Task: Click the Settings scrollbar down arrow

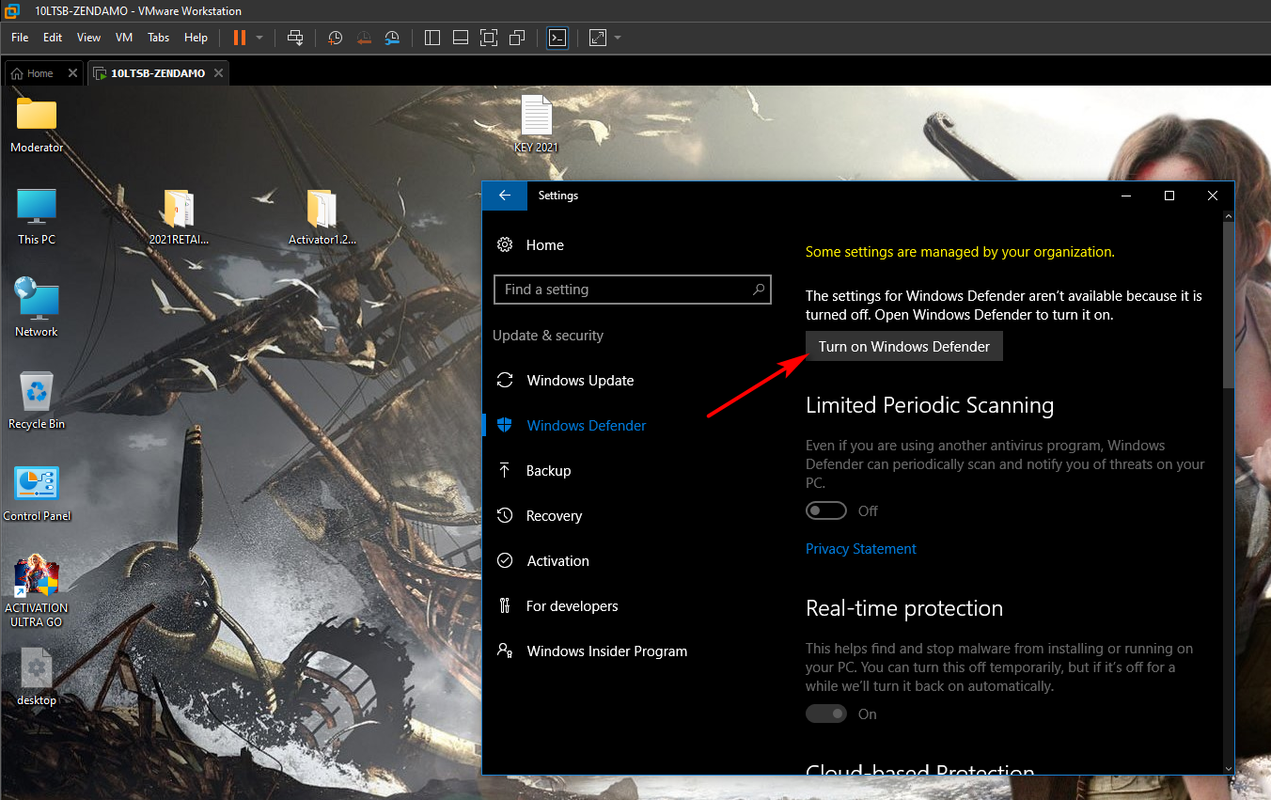Action: pyautogui.click(x=1228, y=768)
